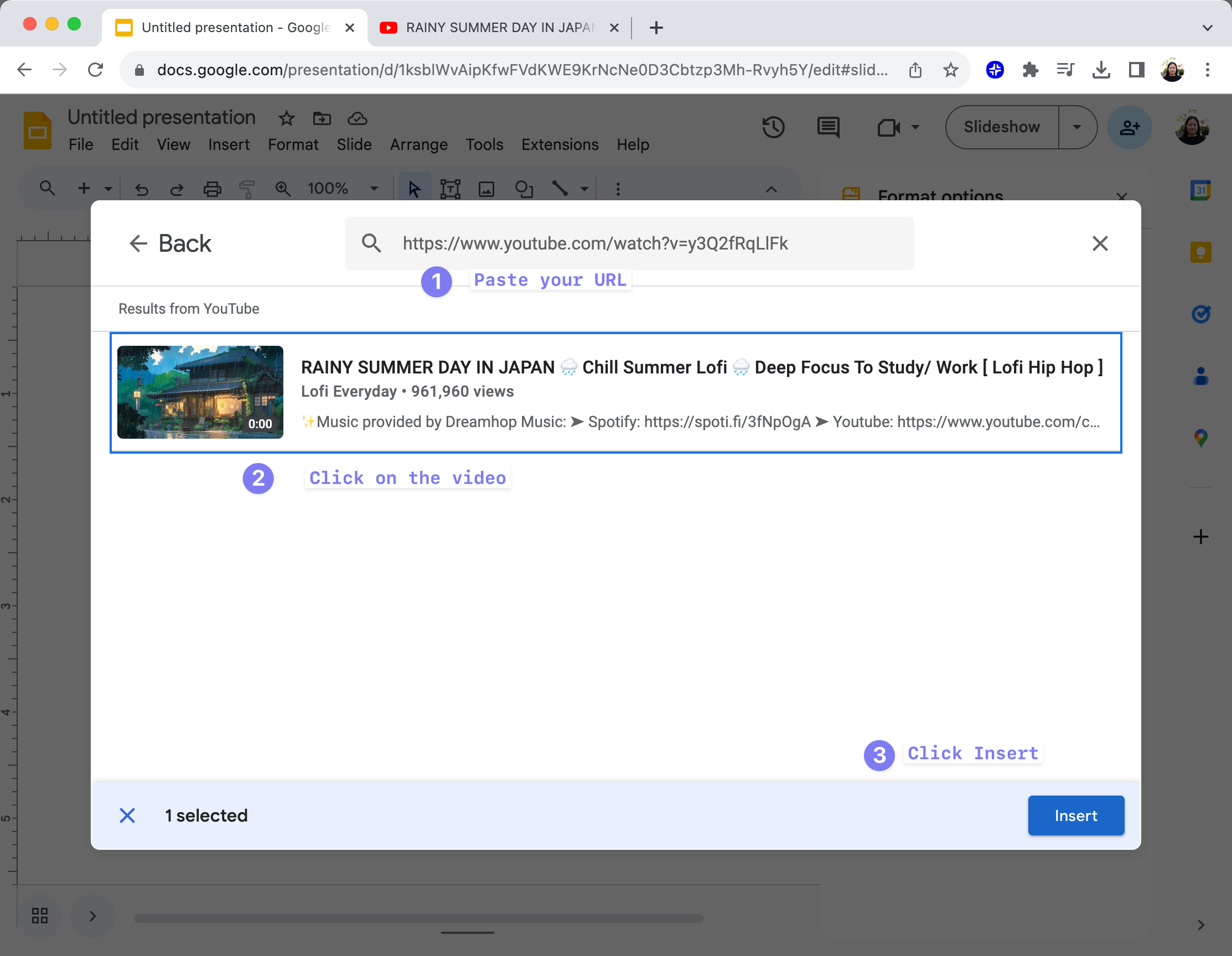
Task: Open the comments history icon
Action: (828, 127)
